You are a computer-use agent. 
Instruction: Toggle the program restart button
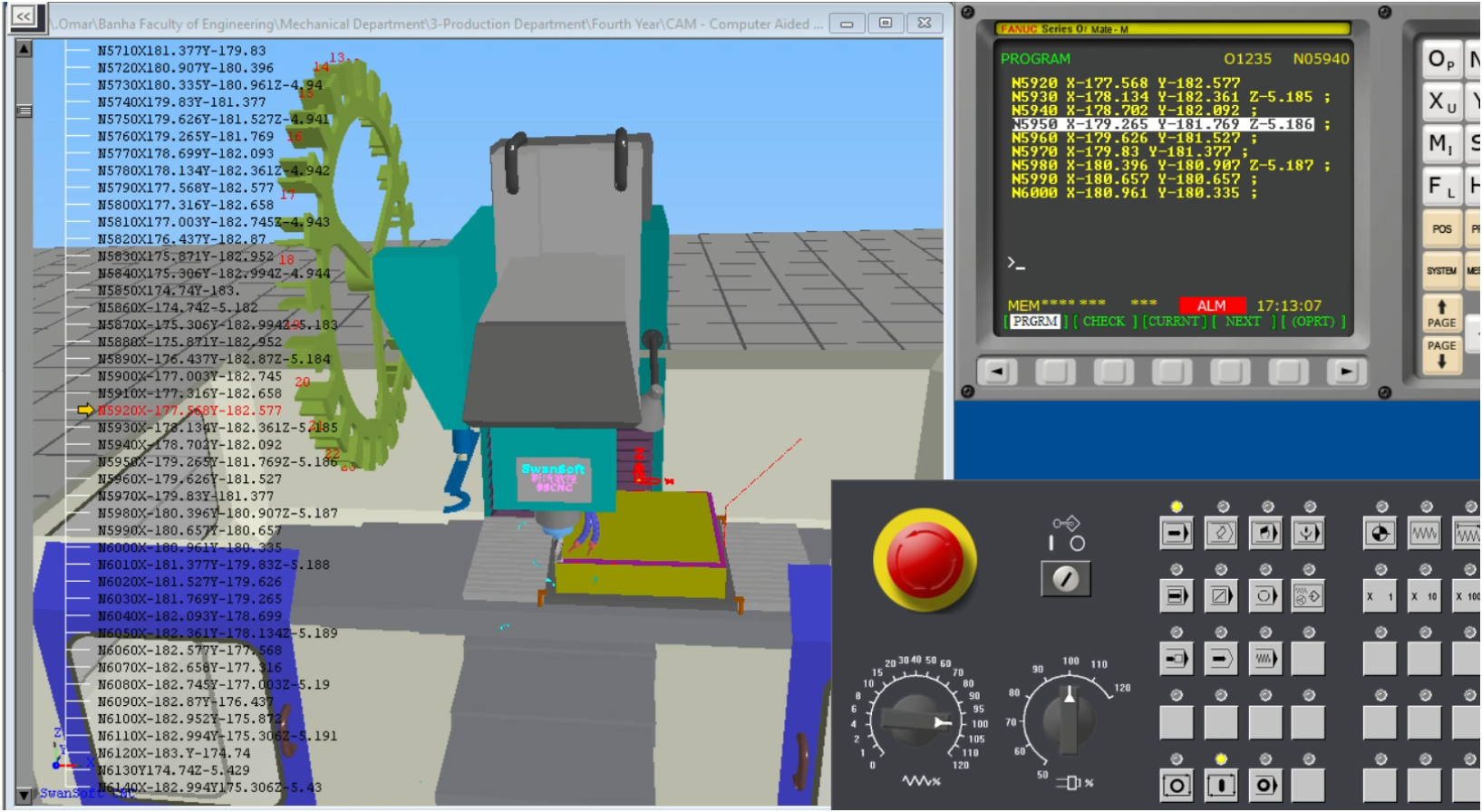tap(1177, 659)
